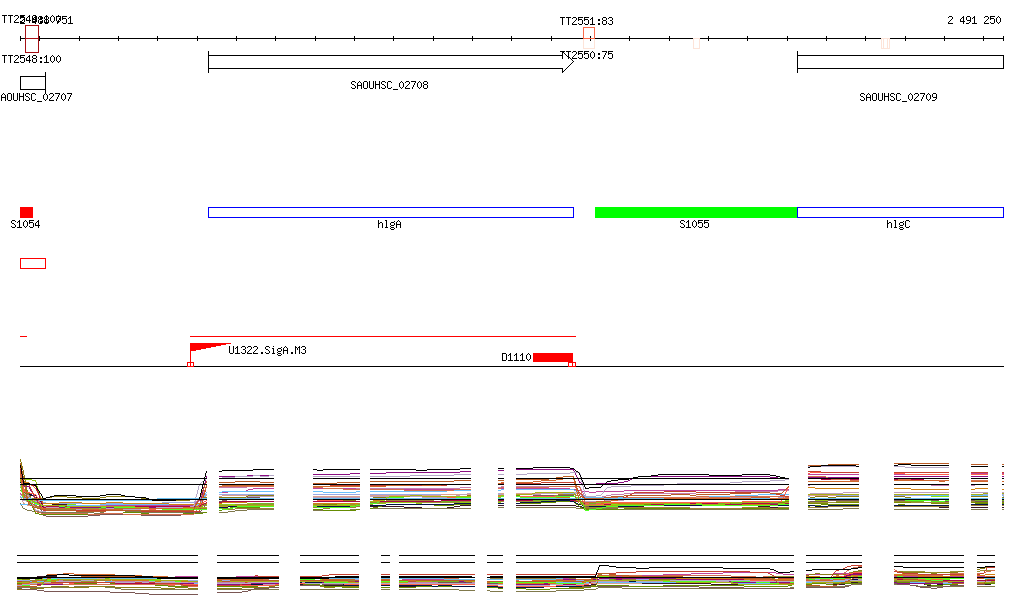Click the hlgC gene bar

[900, 212]
